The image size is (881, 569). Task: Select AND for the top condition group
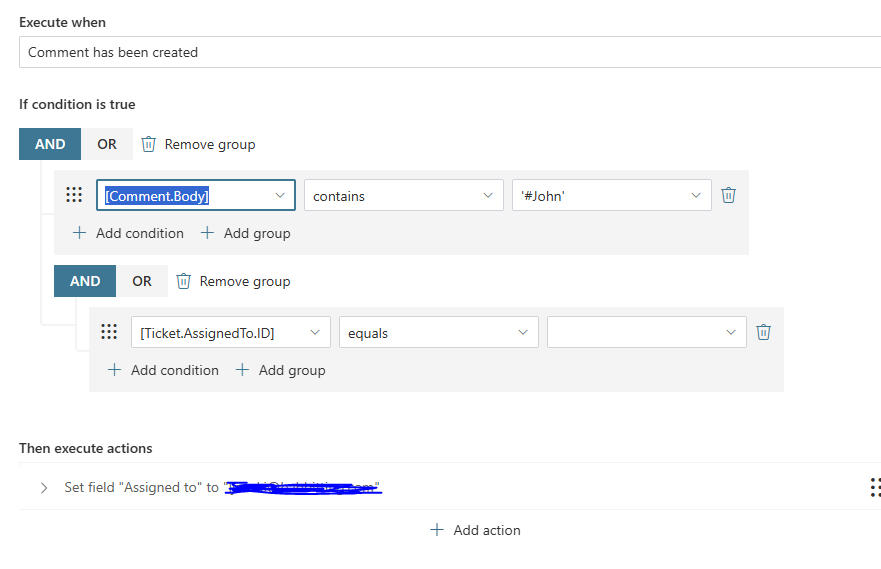[x=50, y=144]
